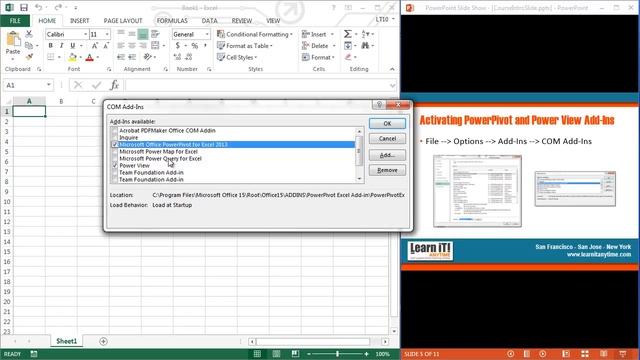Click the Undo arrow in quick access toolbar
Viewport: 640px width, 360px height.
point(38,7)
